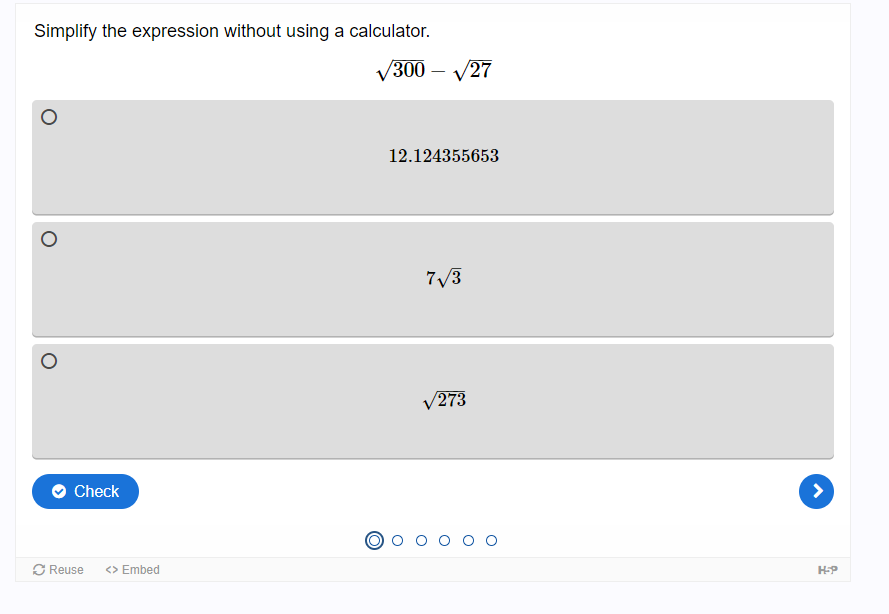Screen dimensions: 889x614
Task: Click the checkmark icon on Check button
Action: click(x=59, y=491)
